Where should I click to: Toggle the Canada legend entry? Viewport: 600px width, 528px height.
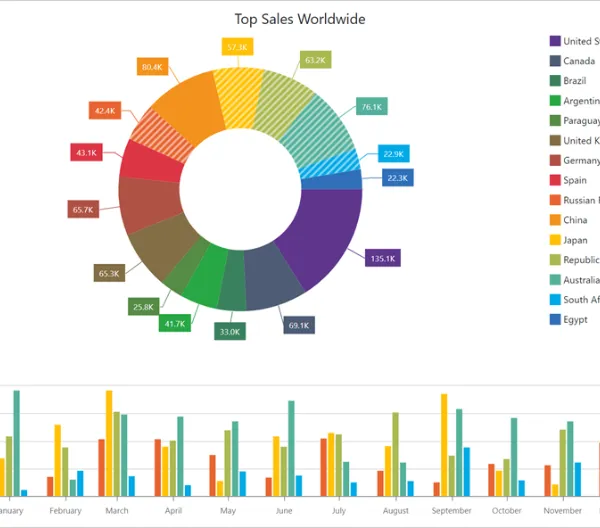[x=572, y=61]
